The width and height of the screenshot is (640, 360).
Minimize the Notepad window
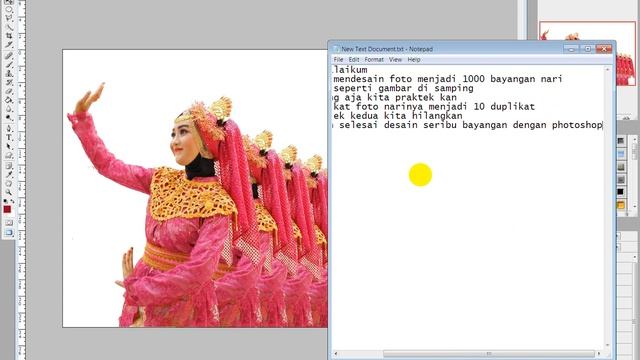[x=571, y=49]
